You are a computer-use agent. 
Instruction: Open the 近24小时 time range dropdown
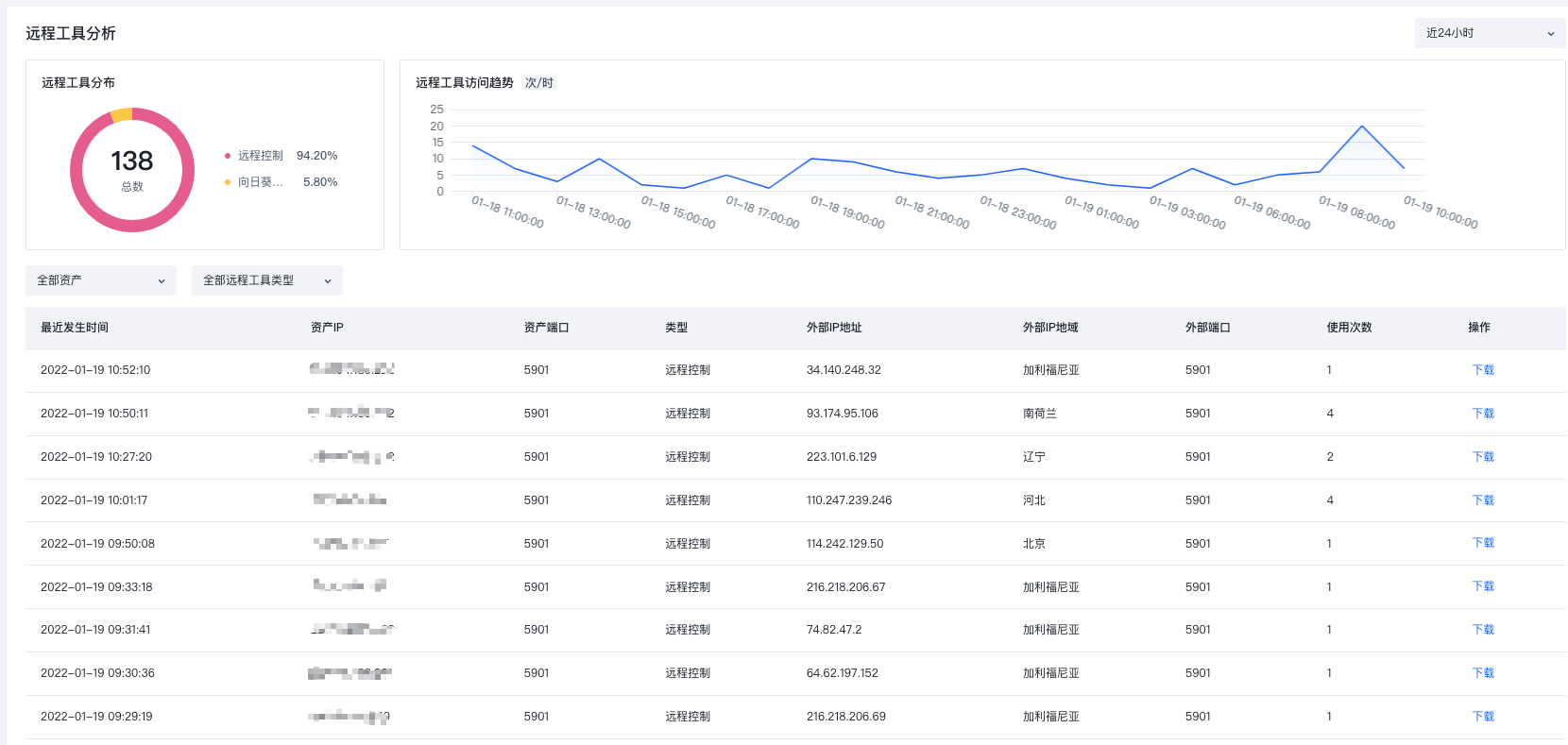(1490, 33)
